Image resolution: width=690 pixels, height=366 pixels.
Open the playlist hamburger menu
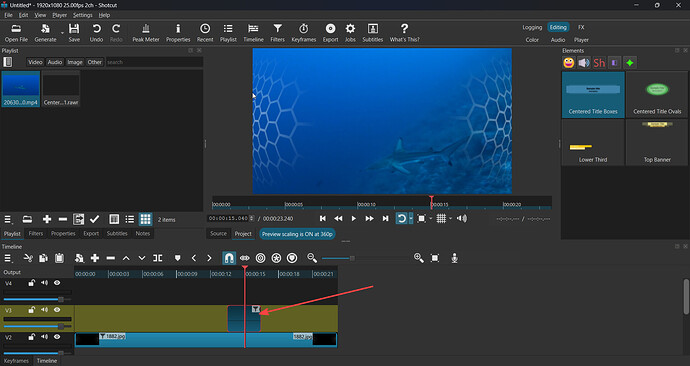pos(8,219)
